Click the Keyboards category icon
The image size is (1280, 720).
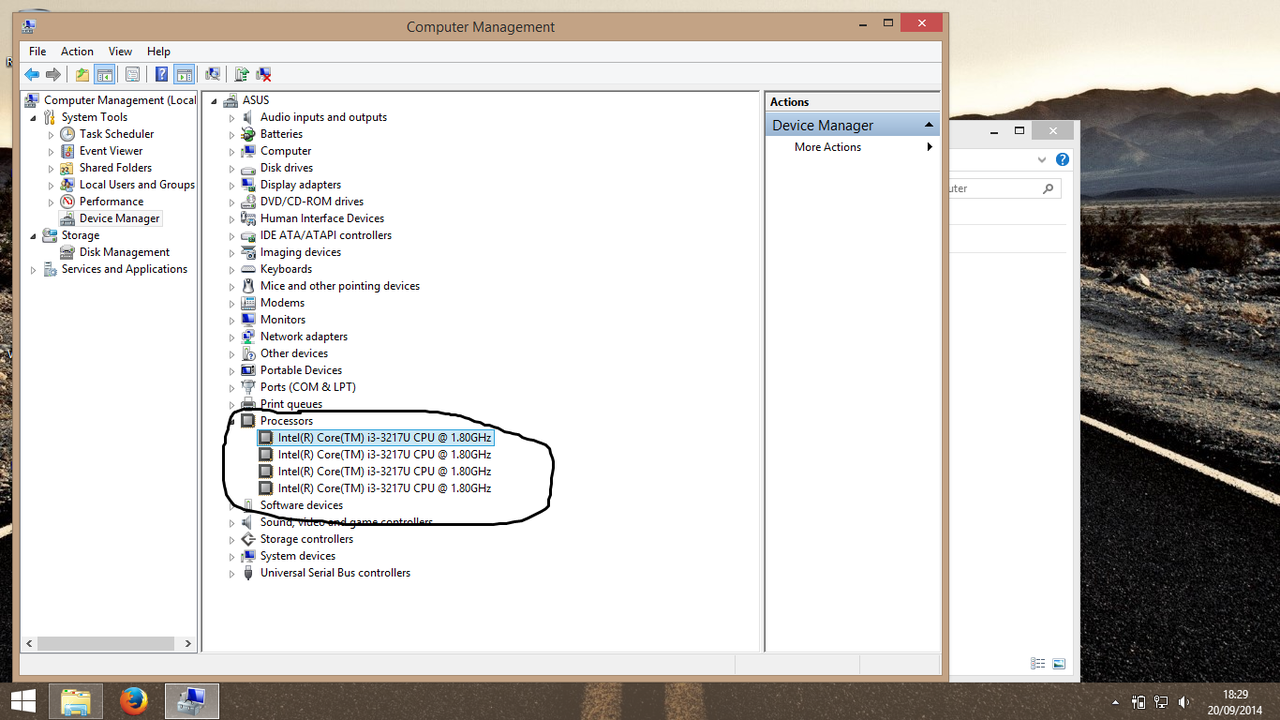point(248,269)
